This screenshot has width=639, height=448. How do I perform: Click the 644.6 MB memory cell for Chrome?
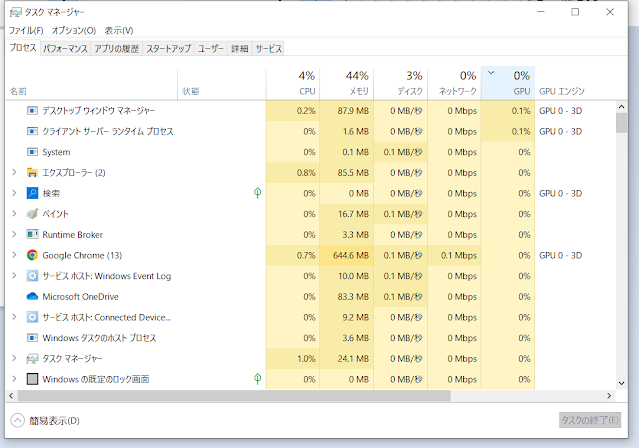pyautogui.click(x=347, y=255)
